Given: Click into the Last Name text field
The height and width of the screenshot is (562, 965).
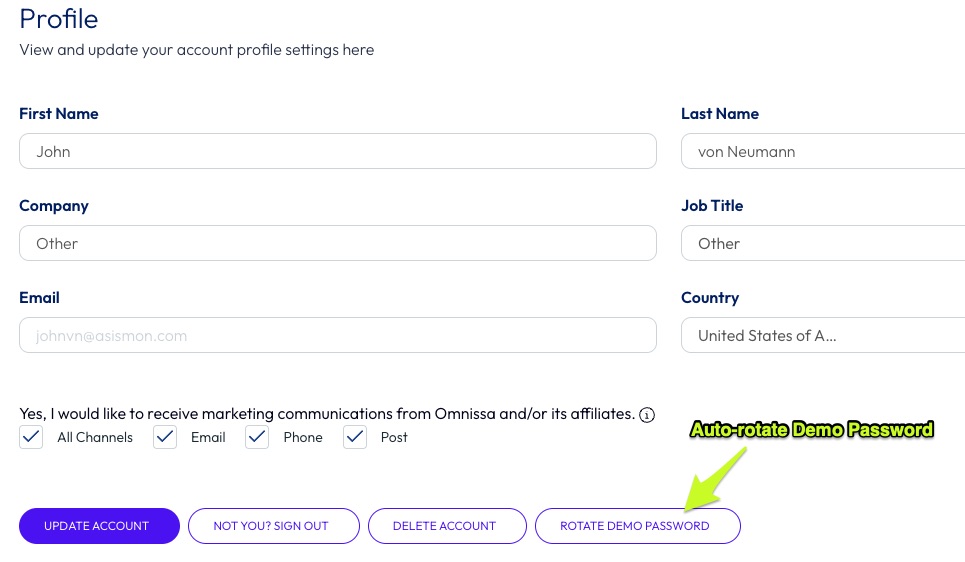Looking at the screenshot, I should click(x=822, y=152).
